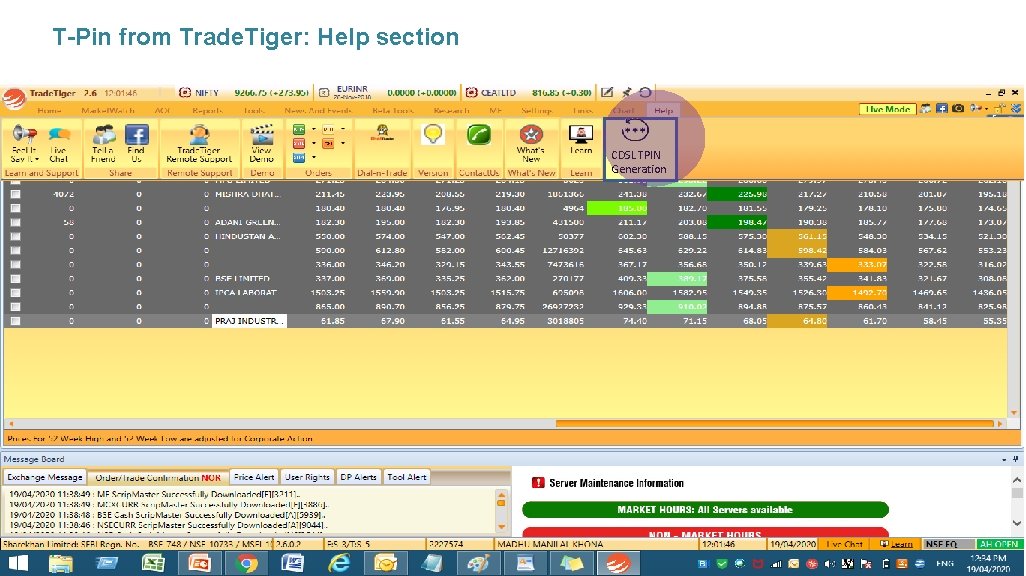Click refresh icon in ticker bar
This screenshot has height=576, width=1026.
coord(645,92)
